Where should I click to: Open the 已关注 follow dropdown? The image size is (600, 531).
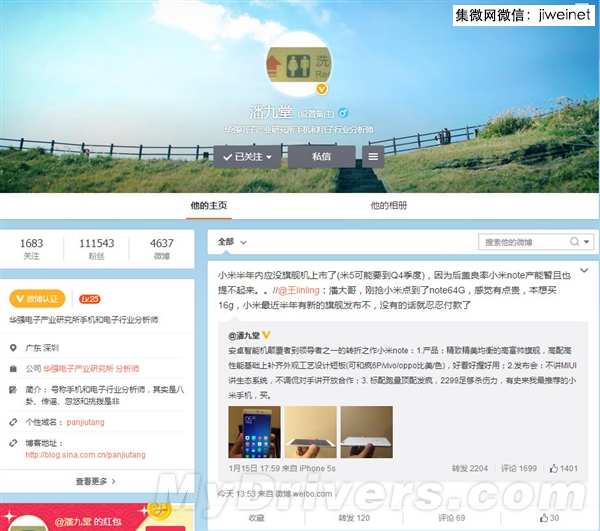247,156
